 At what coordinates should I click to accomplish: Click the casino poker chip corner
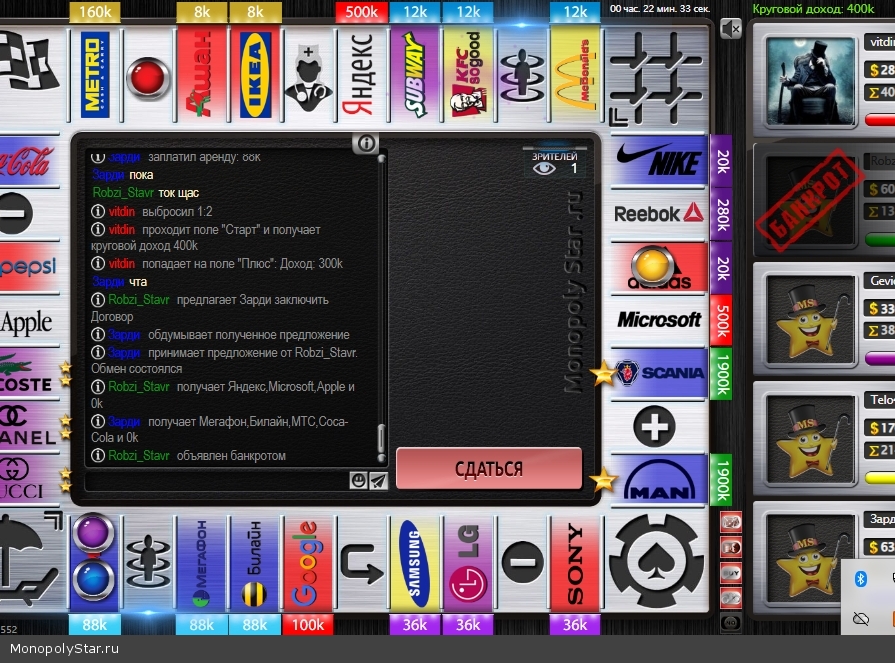point(657,562)
